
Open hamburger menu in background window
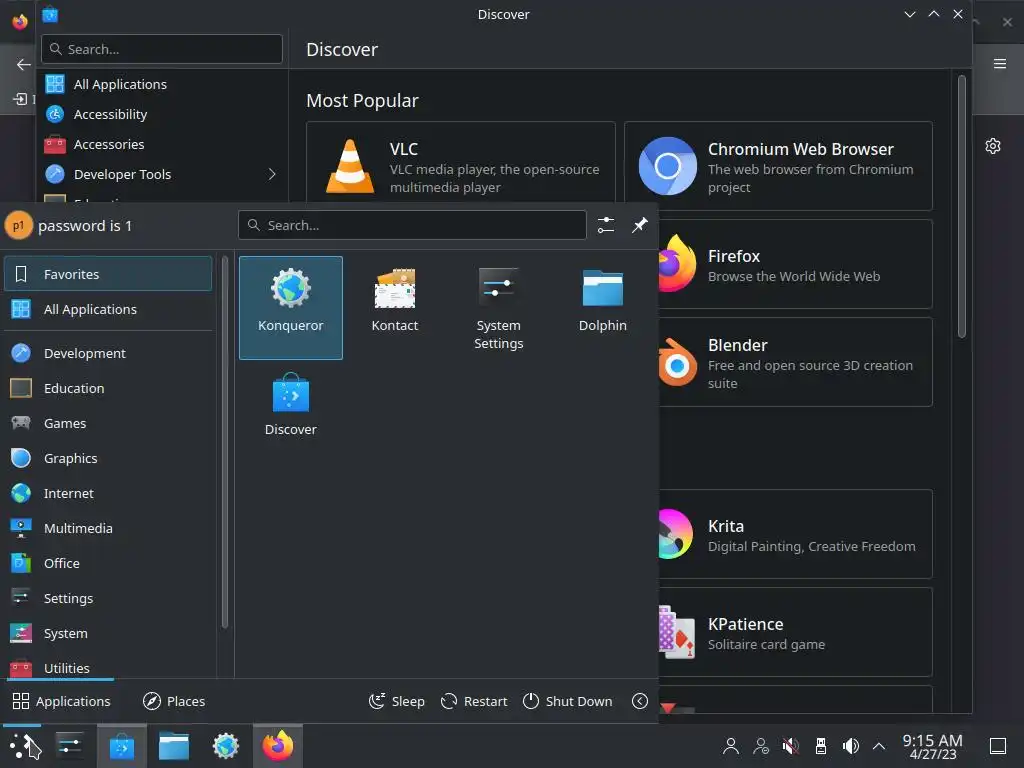coord(1000,63)
